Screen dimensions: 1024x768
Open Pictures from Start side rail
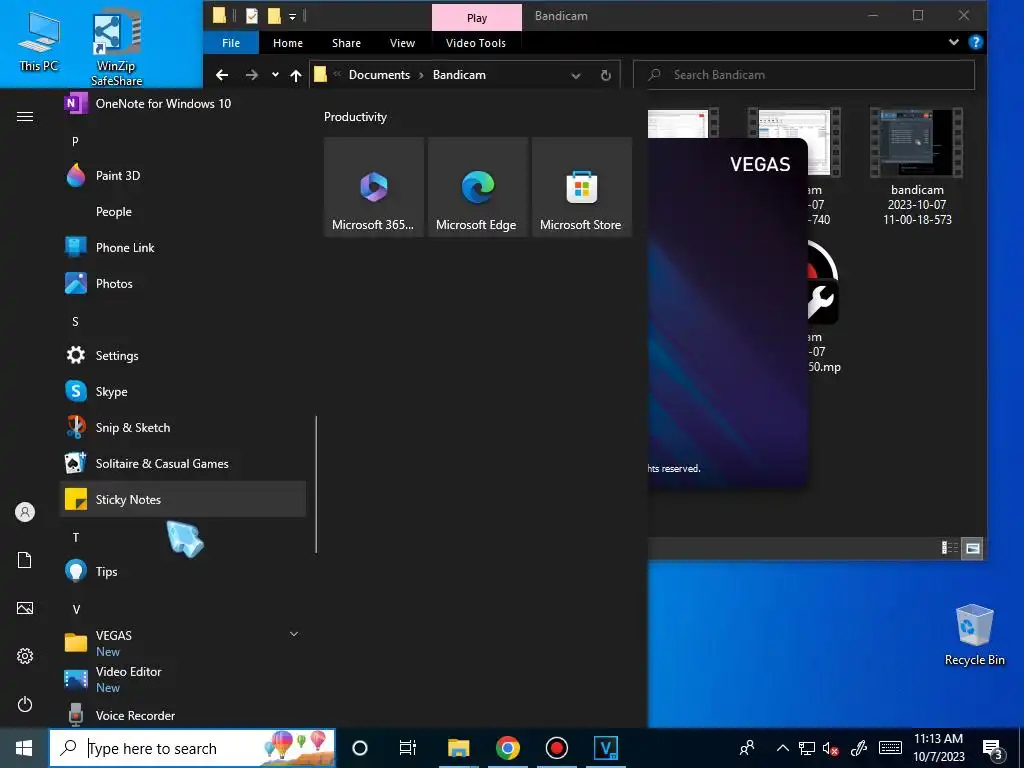pyautogui.click(x=25, y=608)
